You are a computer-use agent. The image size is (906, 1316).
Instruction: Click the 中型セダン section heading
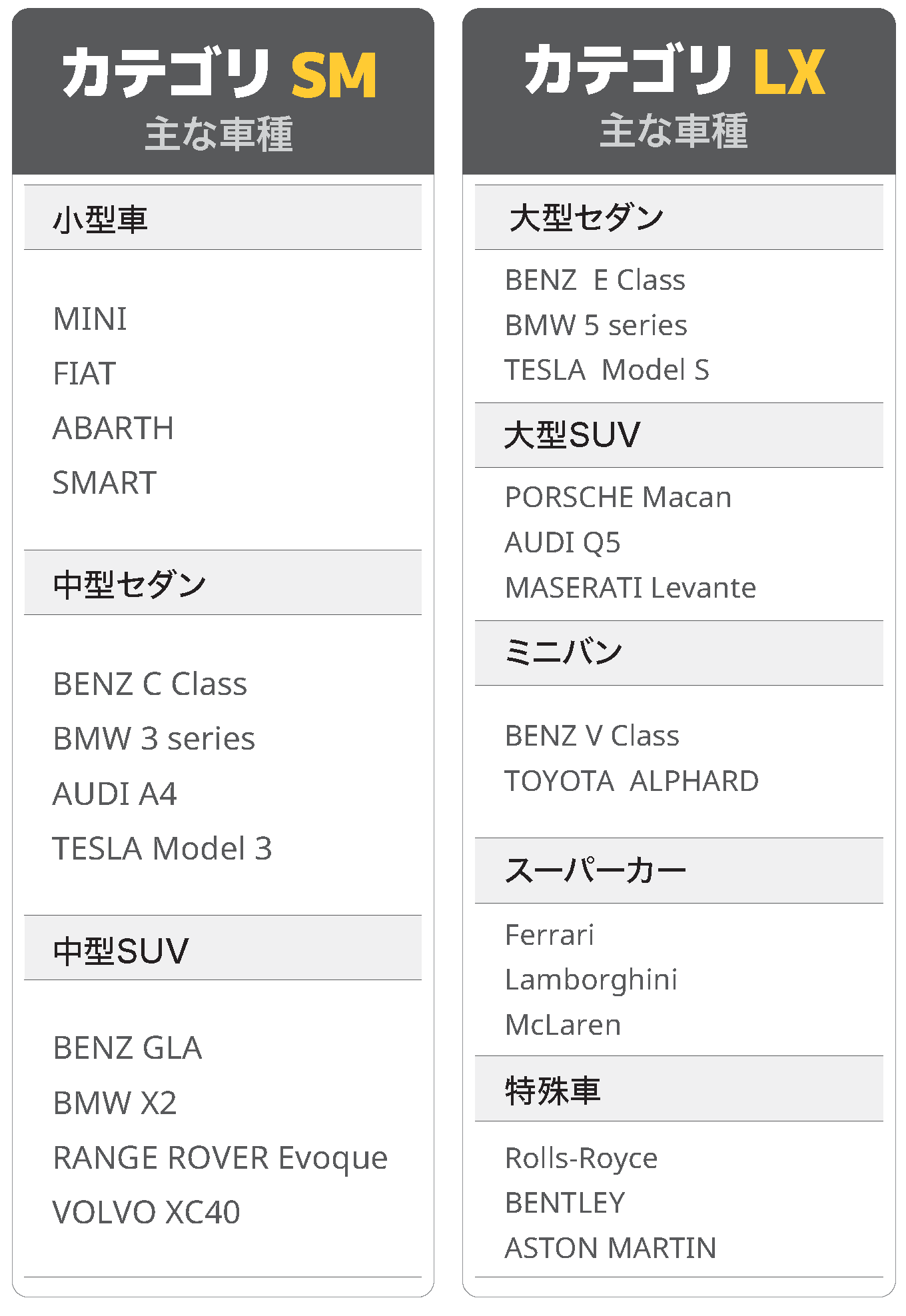point(223,582)
